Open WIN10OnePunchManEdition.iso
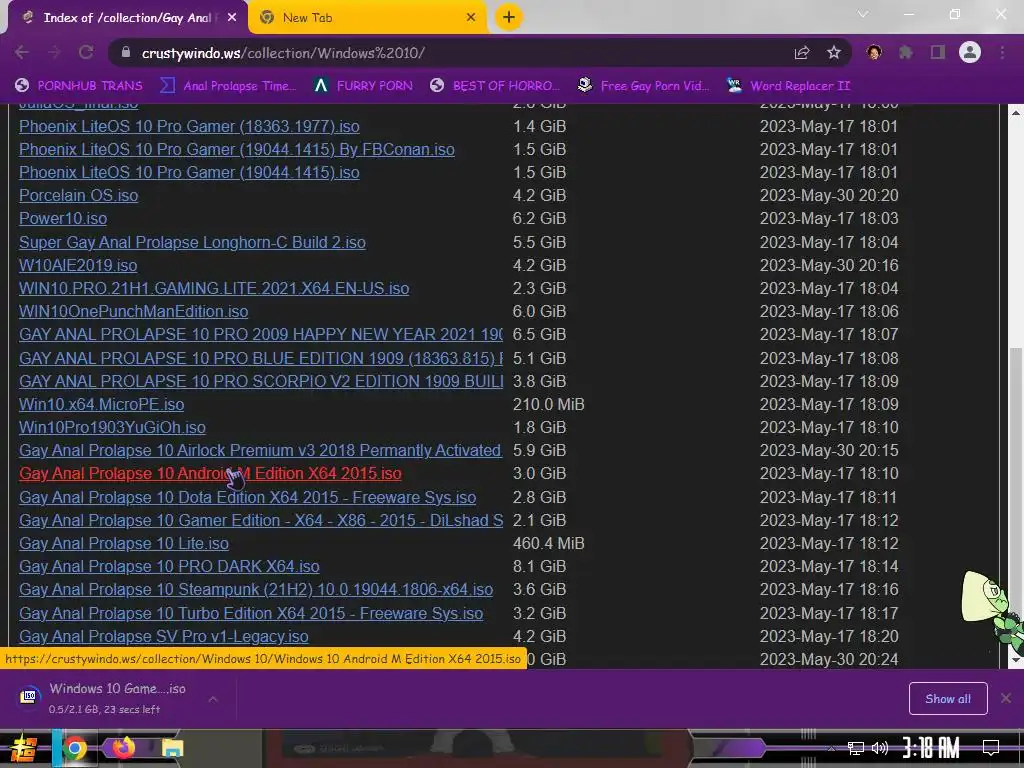1024x768 pixels. coord(134,312)
